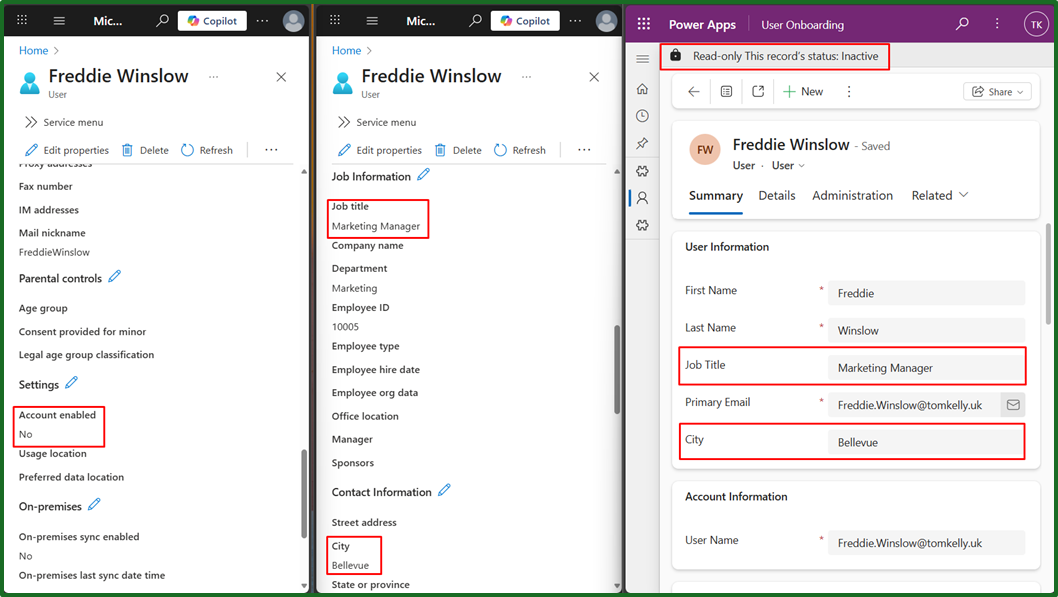Click the pencil icon next to Parental controls
This screenshot has height=597, width=1058.
coord(115,277)
